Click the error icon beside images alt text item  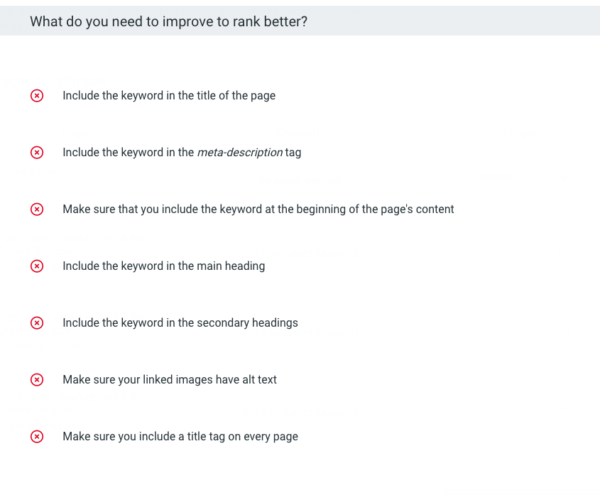(37, 380)
